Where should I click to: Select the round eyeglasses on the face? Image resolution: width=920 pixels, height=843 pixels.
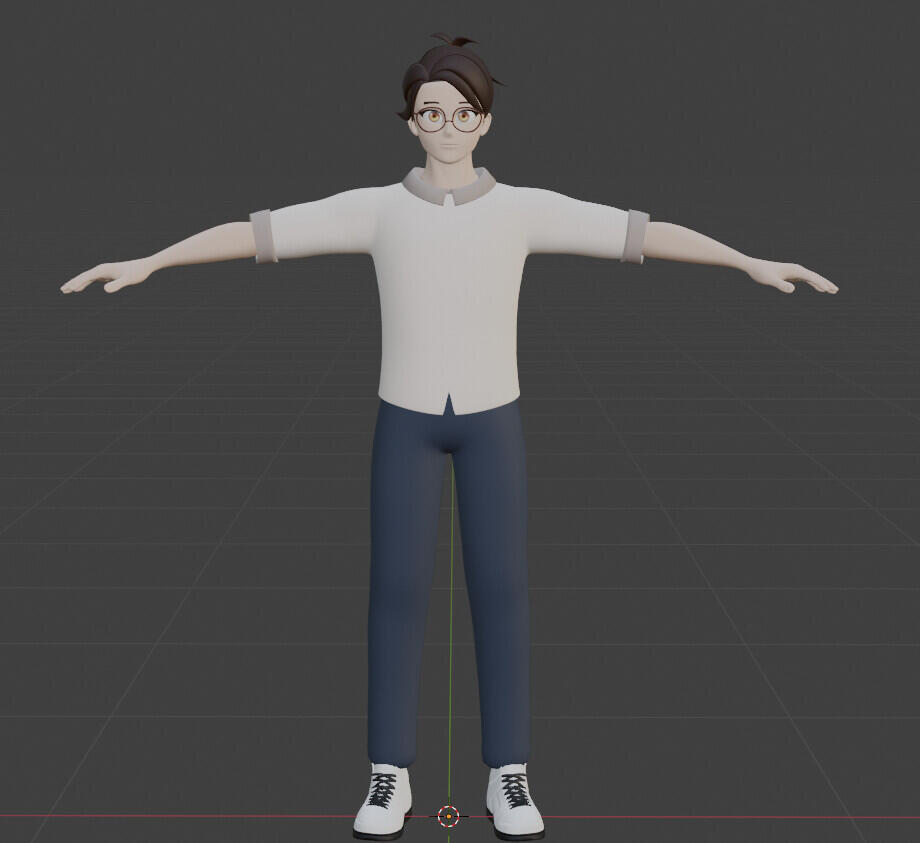click(x=448, y=120)
